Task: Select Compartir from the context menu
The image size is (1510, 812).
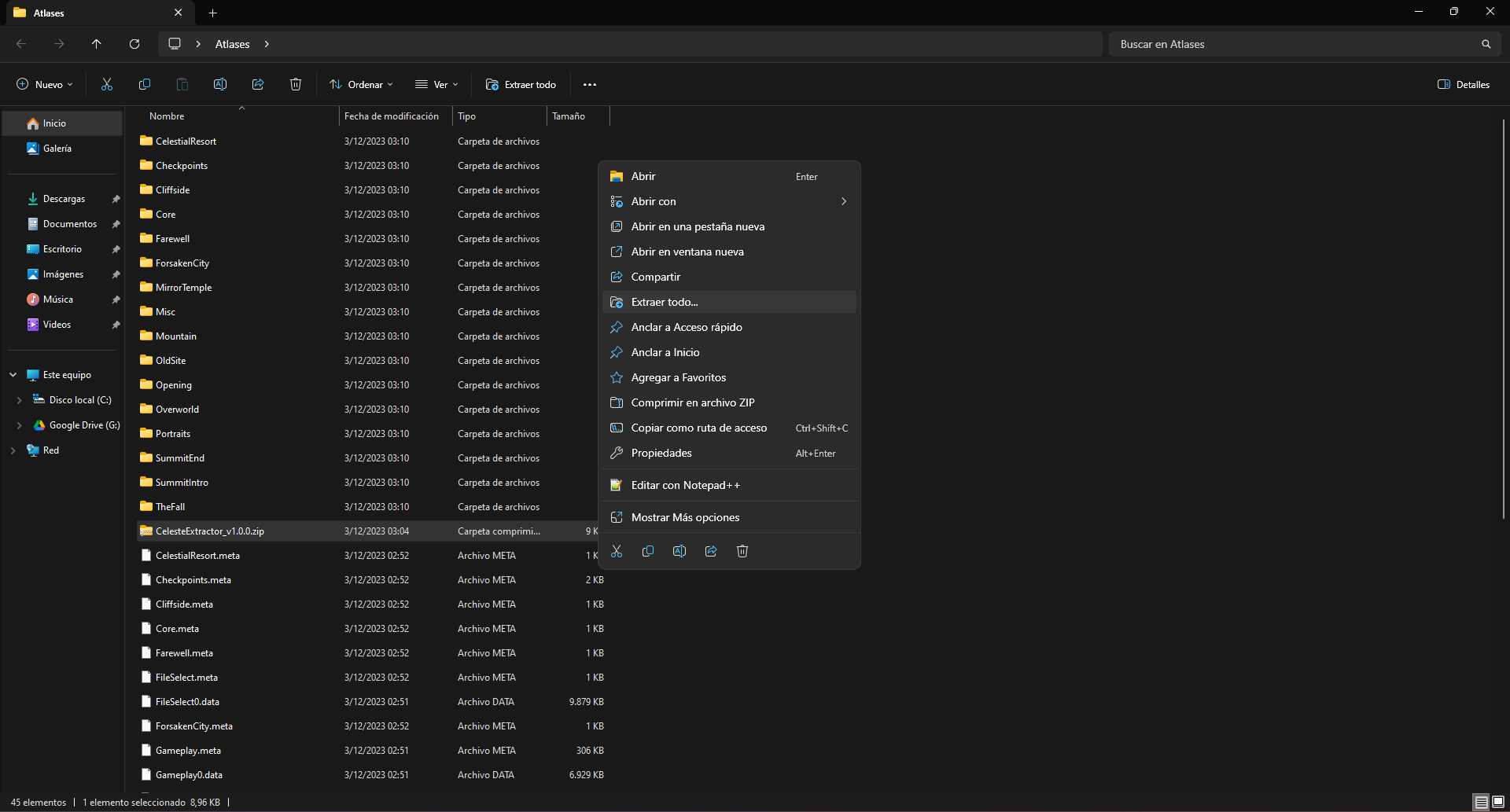Action: [729, 277]
